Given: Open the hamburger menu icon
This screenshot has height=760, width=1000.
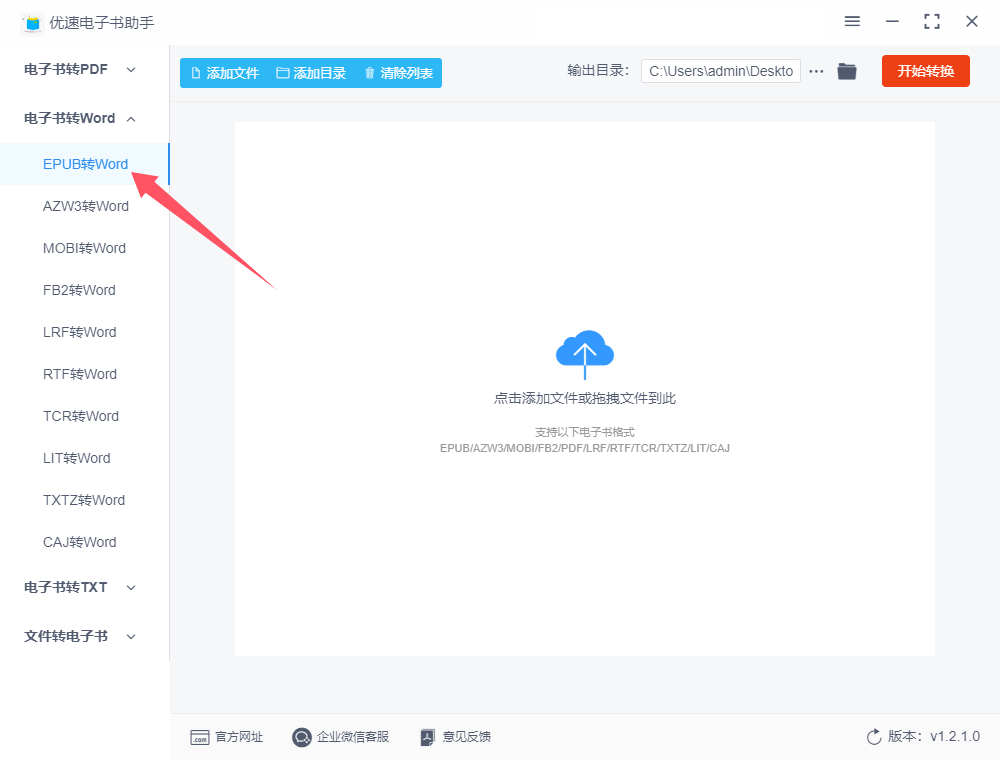Looking at the screenshot, I should [852, 22].
